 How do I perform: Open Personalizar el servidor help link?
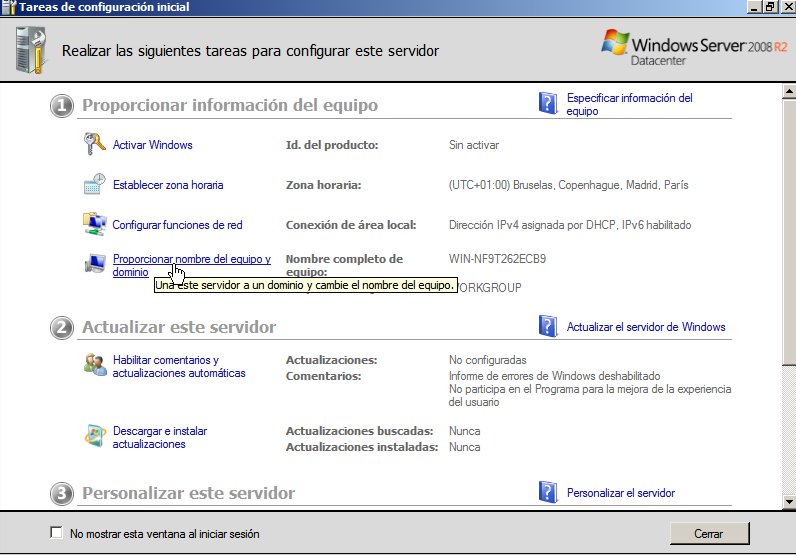621,493
